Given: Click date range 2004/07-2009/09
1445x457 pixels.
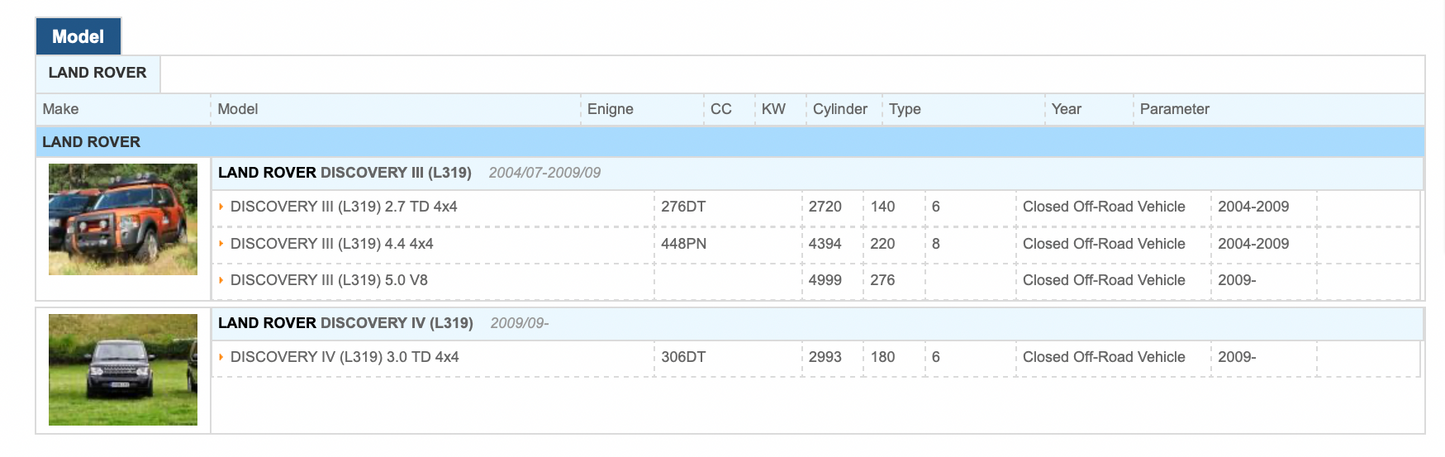Looking at the screenshot, I should click(x=545, y=173).
